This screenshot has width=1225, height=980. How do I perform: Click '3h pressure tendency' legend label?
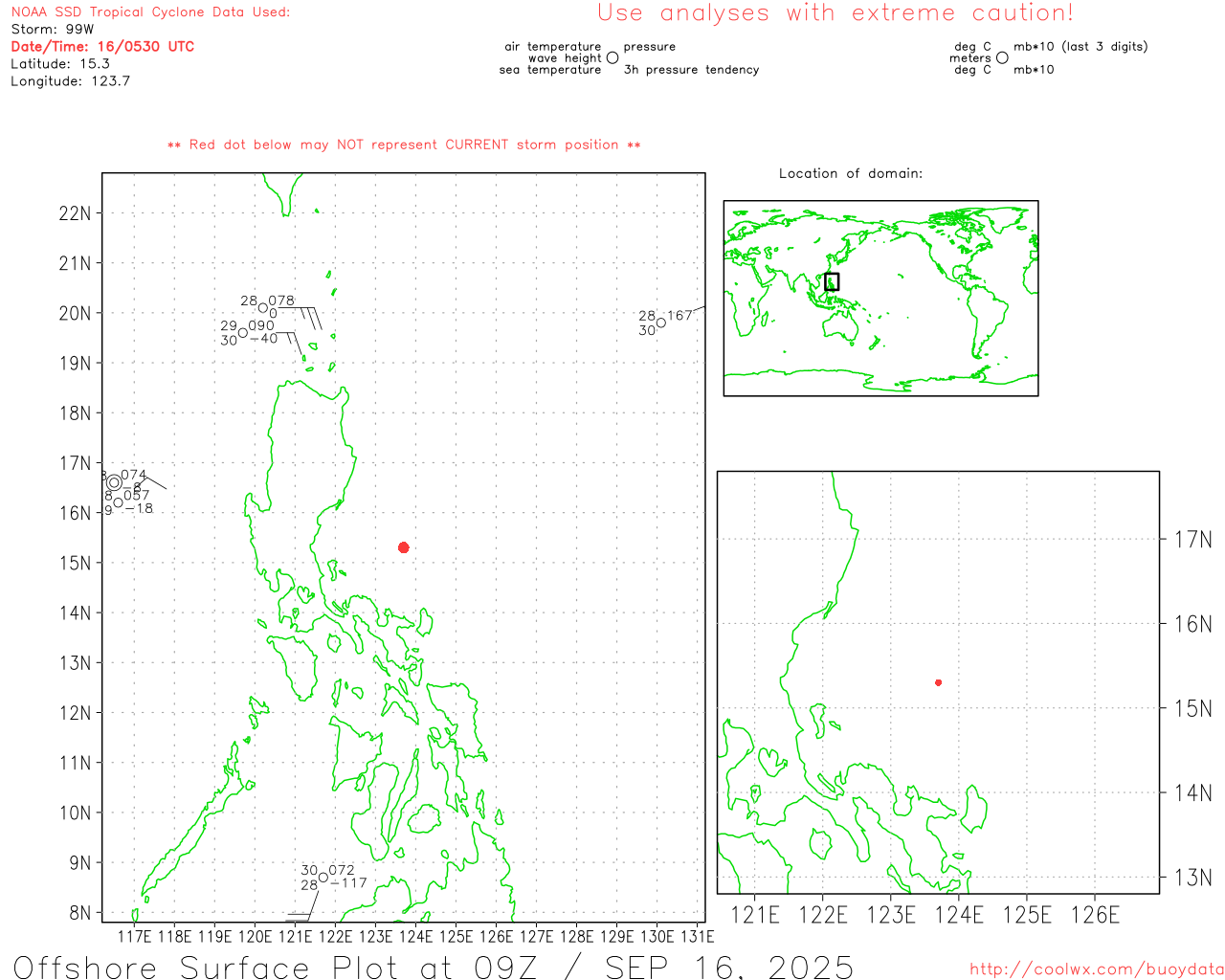tap(691, 70)
